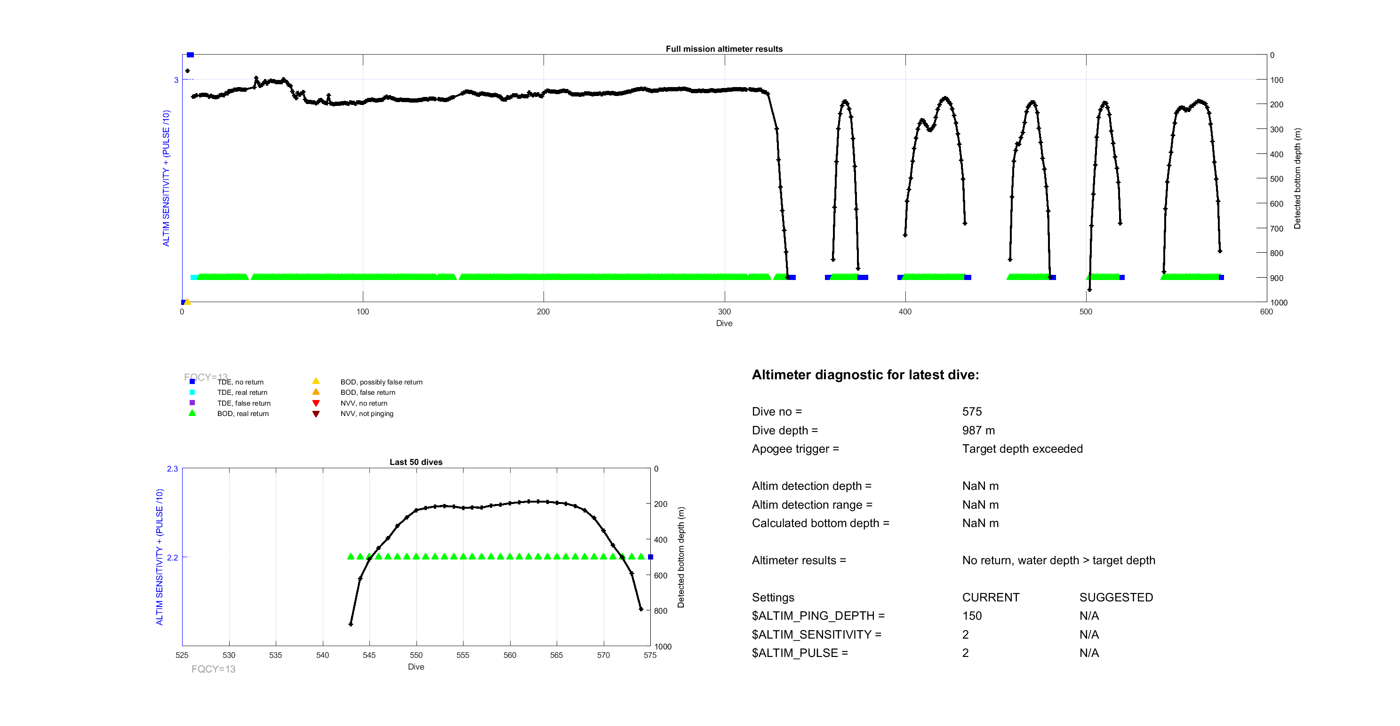The height and width of the screenshot is (726, 1400).
Task: Click the dark red 'NVV, not pinging' legend marker
Action: click(x=316, y=413)
